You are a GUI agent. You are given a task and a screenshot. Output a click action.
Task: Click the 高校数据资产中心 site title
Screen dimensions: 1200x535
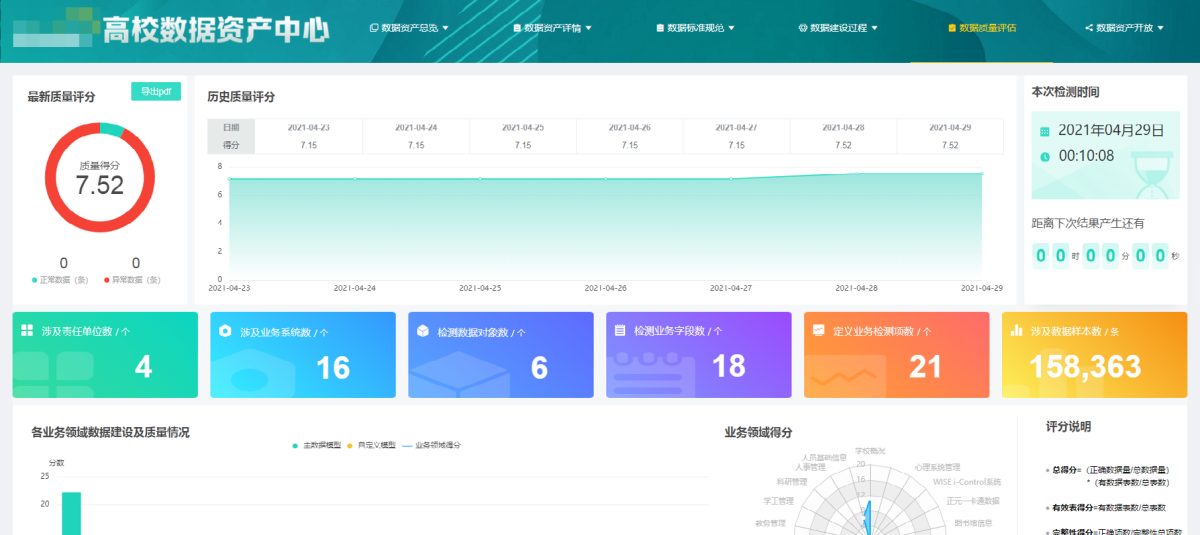(x=216, y=30)
